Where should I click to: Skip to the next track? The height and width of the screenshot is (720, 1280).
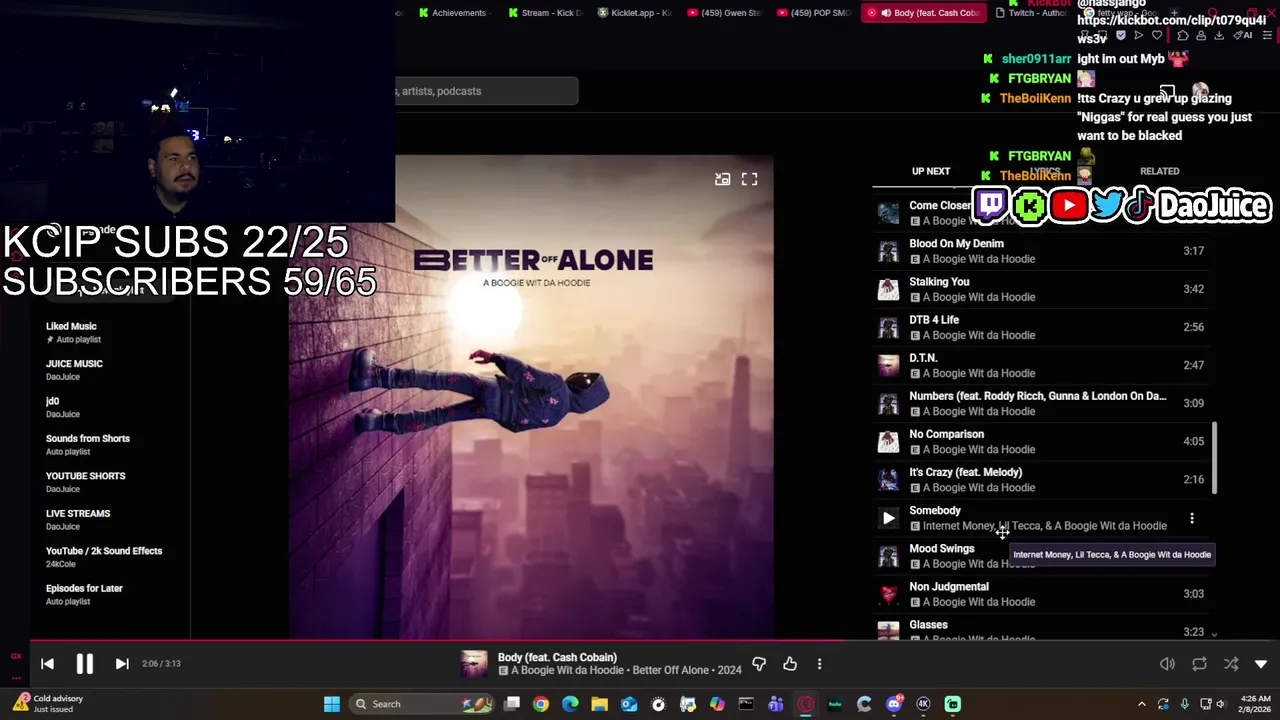tap(122, 663)
